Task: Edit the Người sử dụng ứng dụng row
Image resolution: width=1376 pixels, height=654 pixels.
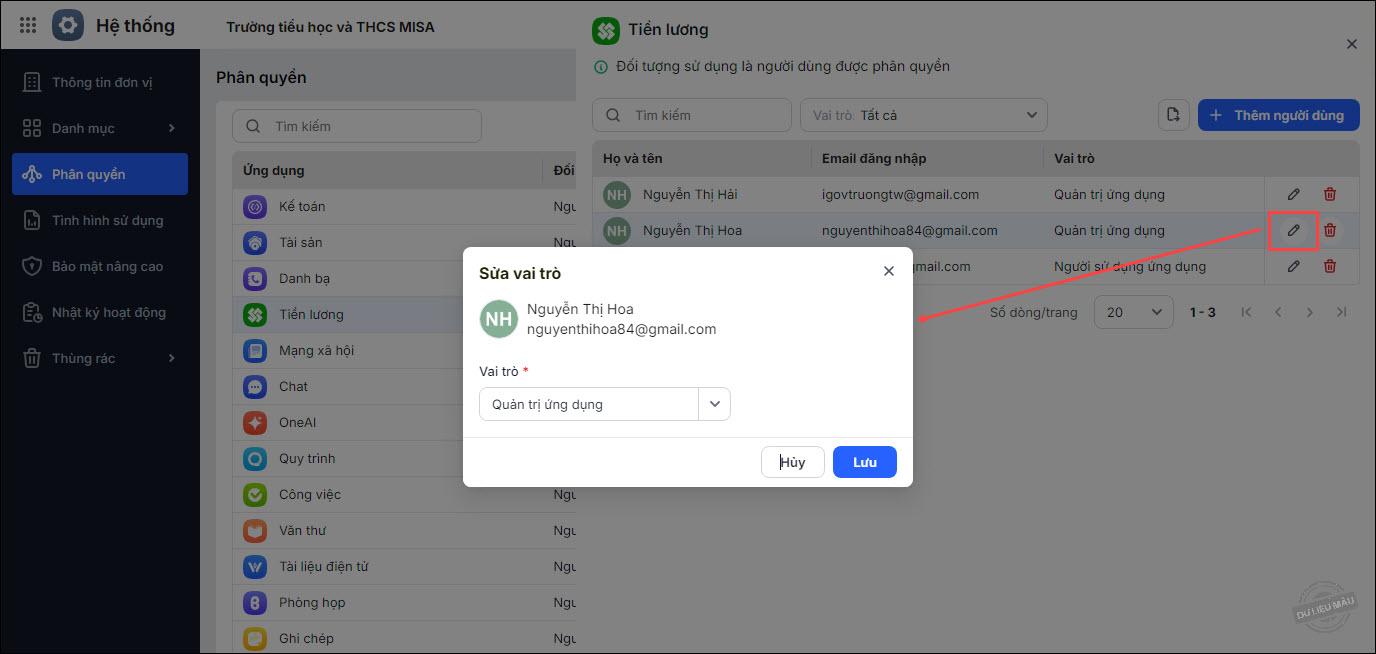Action: pyautogui.click(x=1294, y=266)
